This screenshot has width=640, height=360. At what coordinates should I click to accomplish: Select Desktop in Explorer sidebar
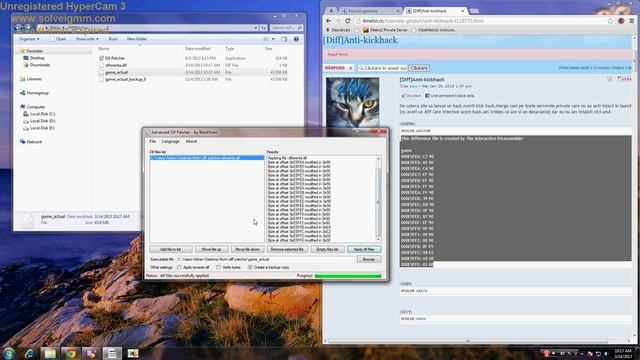tap(37, 58)
